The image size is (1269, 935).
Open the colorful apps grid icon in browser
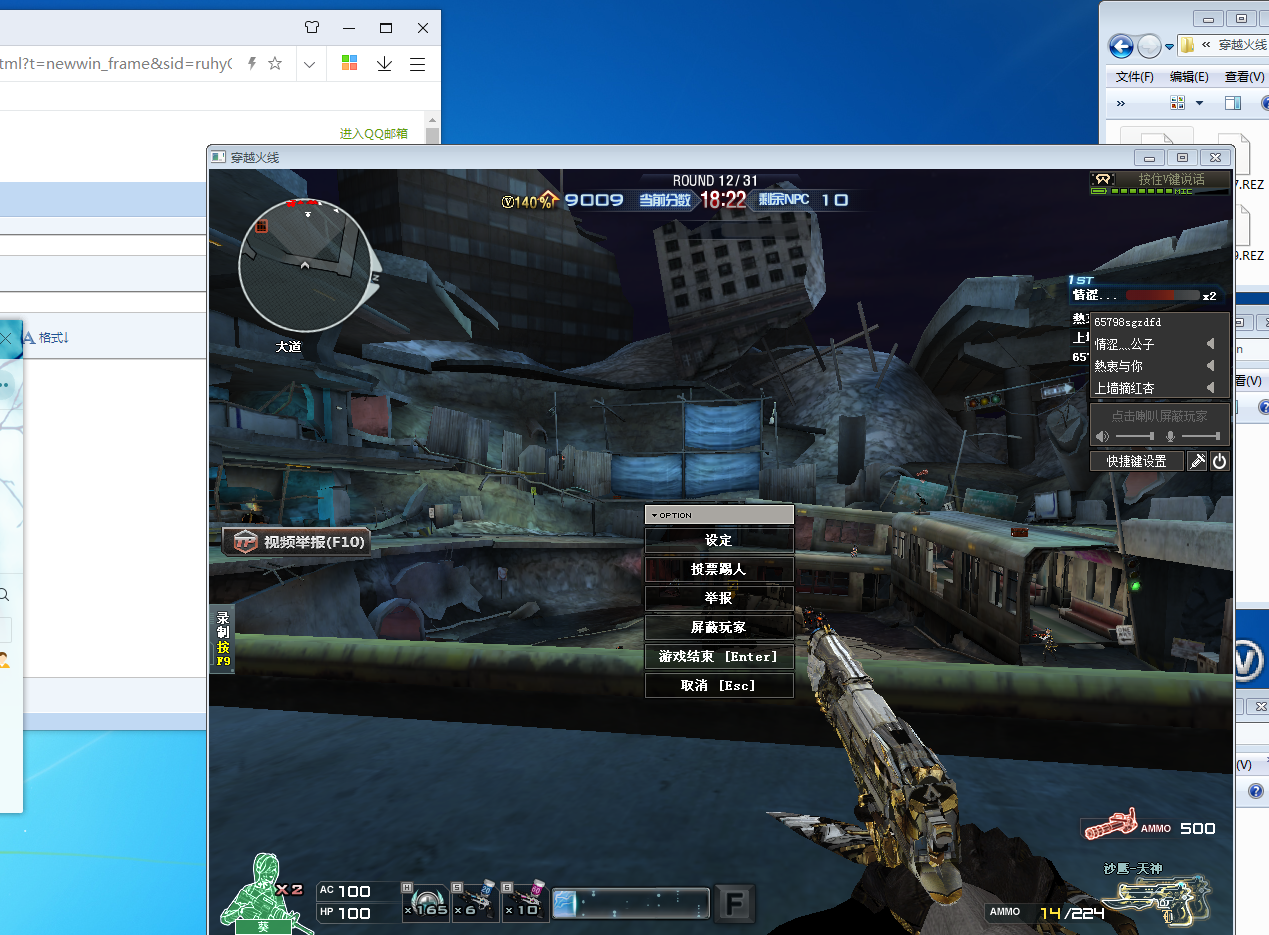(x=349, y=64)
